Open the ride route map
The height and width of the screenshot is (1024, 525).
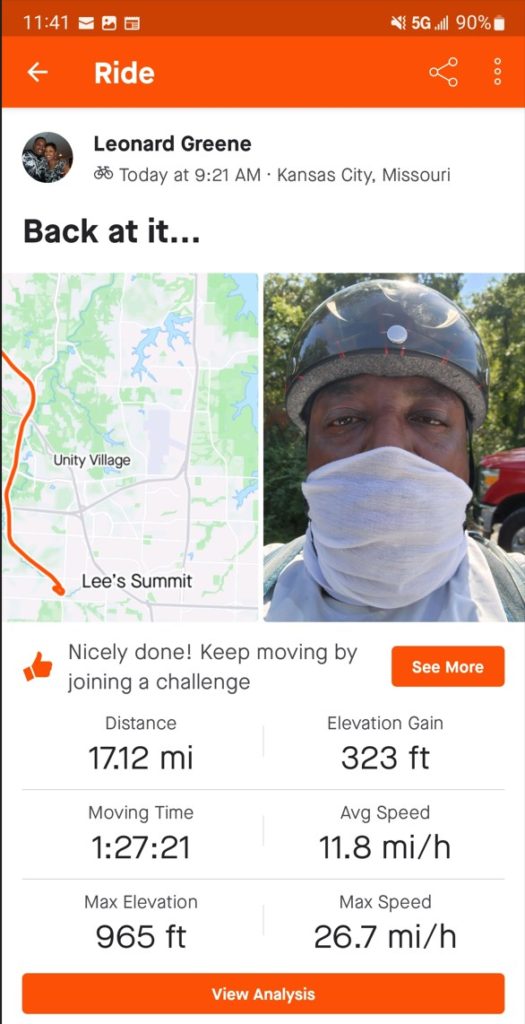pos(130,447)
